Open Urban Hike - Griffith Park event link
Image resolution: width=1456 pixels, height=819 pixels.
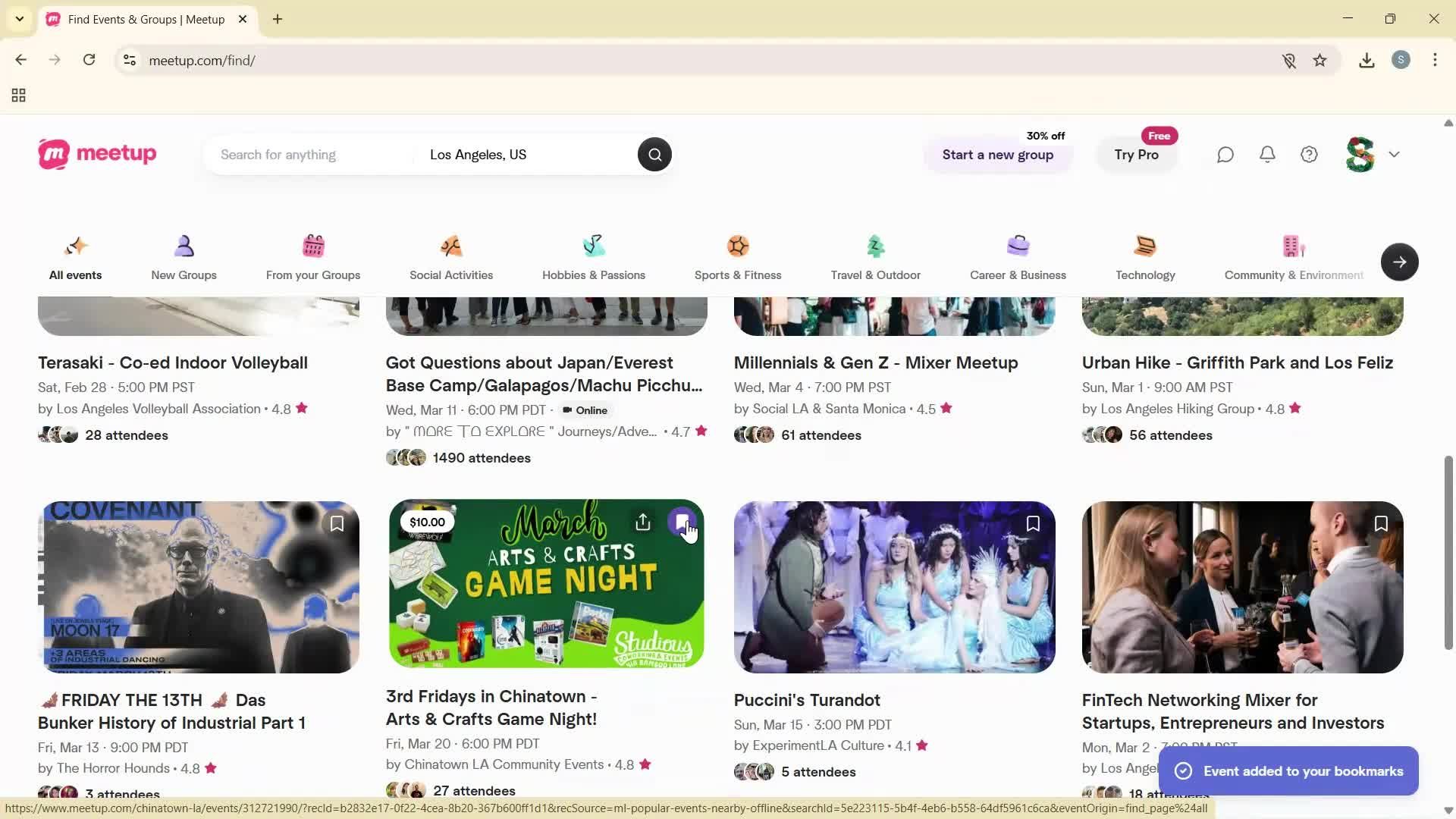pos(1237,362)
